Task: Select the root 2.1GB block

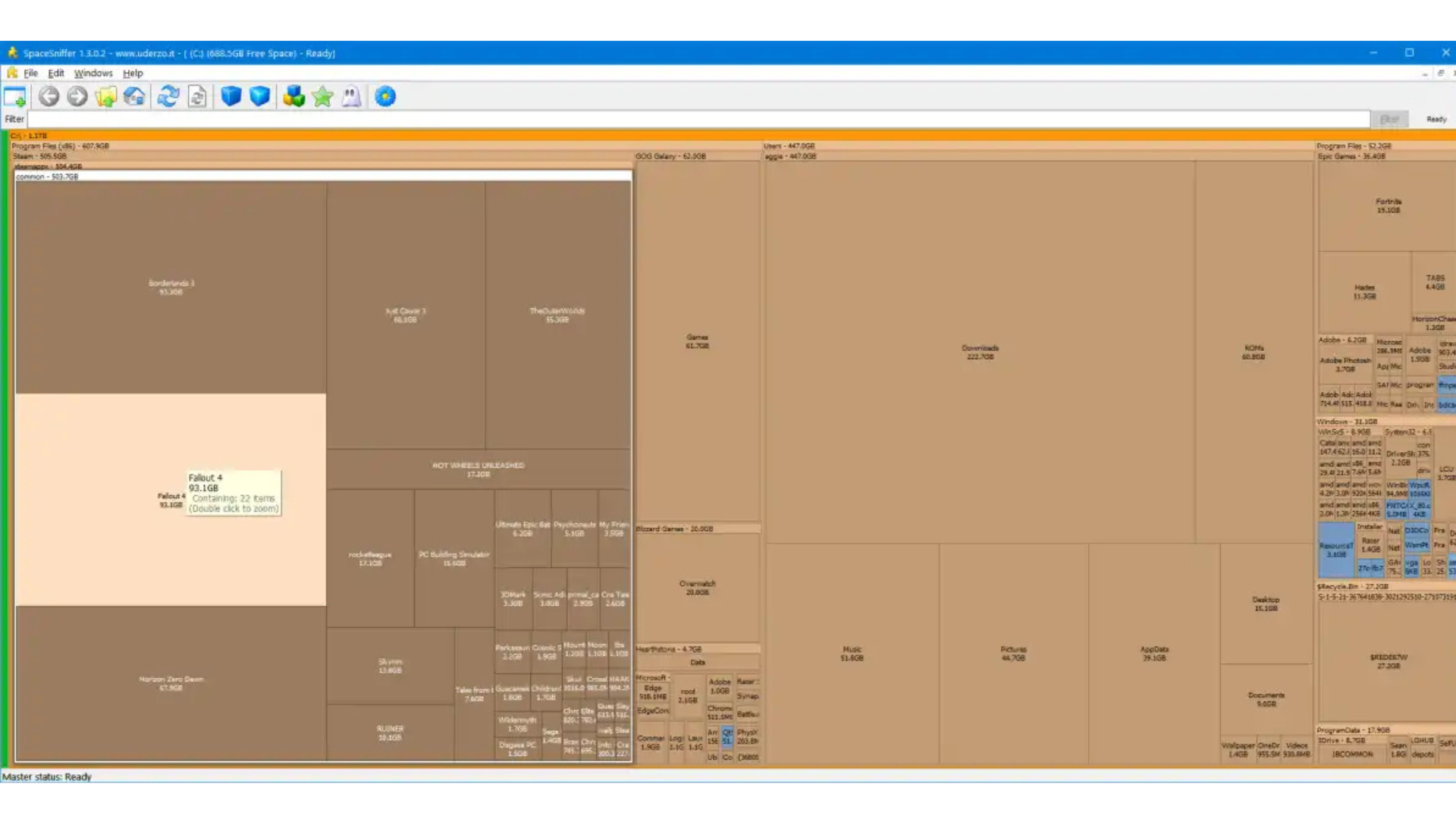Action: [x=688, y=695]
